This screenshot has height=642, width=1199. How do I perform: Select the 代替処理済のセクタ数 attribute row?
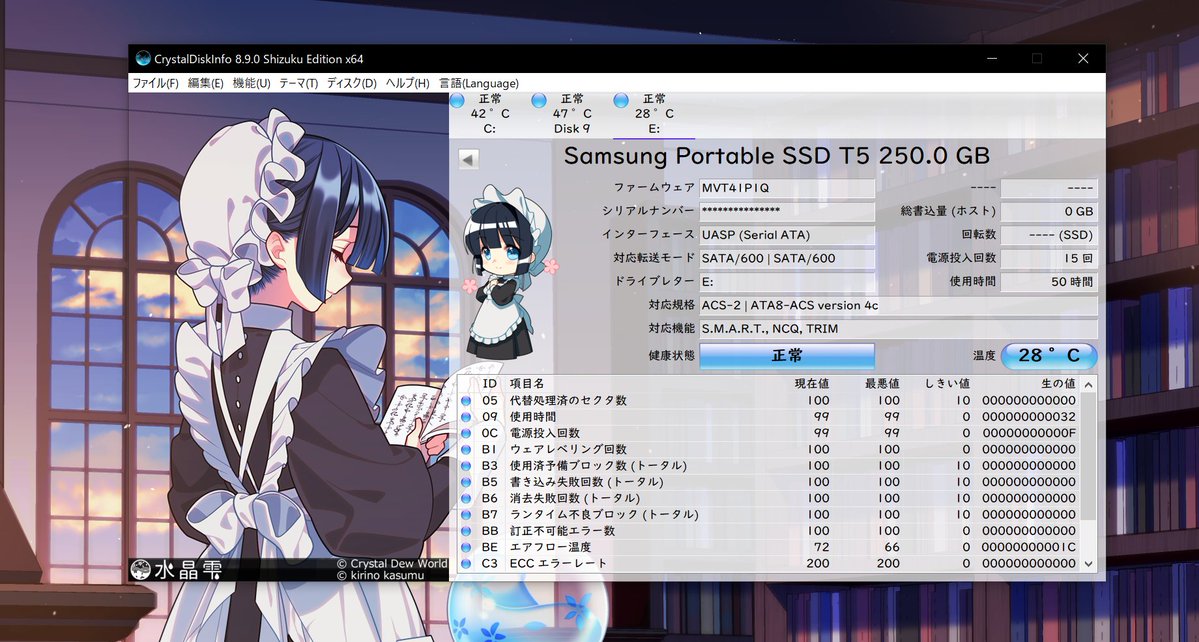coord(768,400)
